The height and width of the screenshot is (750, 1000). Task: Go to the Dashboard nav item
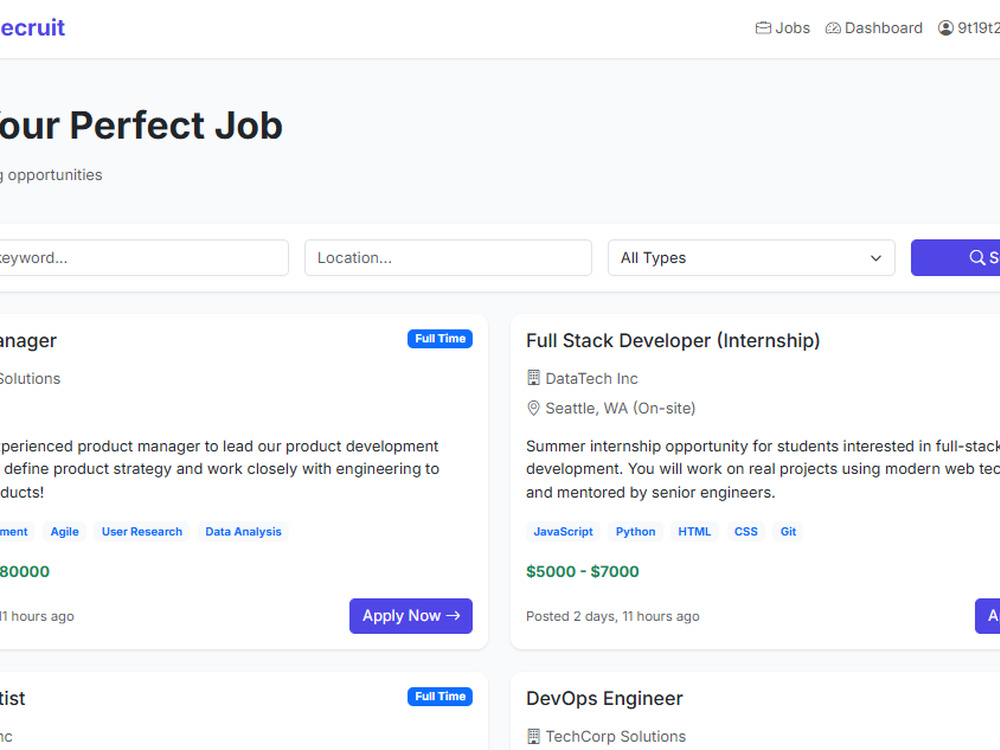pyautogui.click(x=874, y=28)
